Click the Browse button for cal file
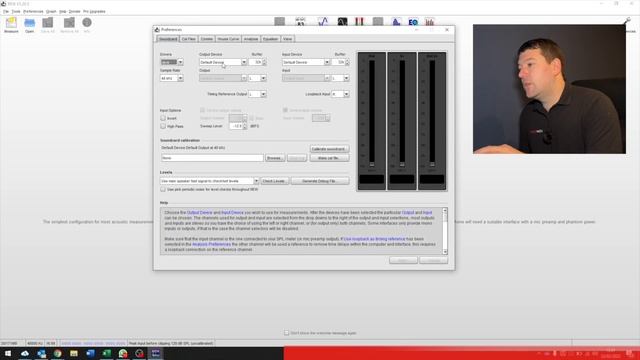This screenshot has width=640, height=360. click(x=275, y=158)
